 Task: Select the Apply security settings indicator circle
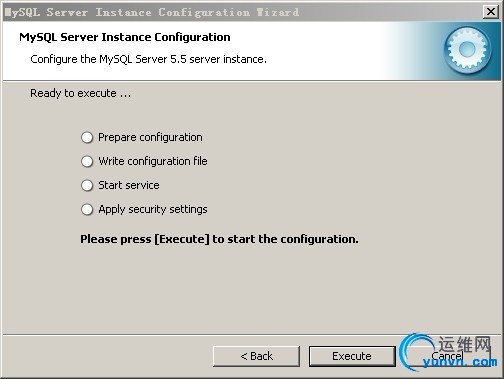tap(87, 209)
